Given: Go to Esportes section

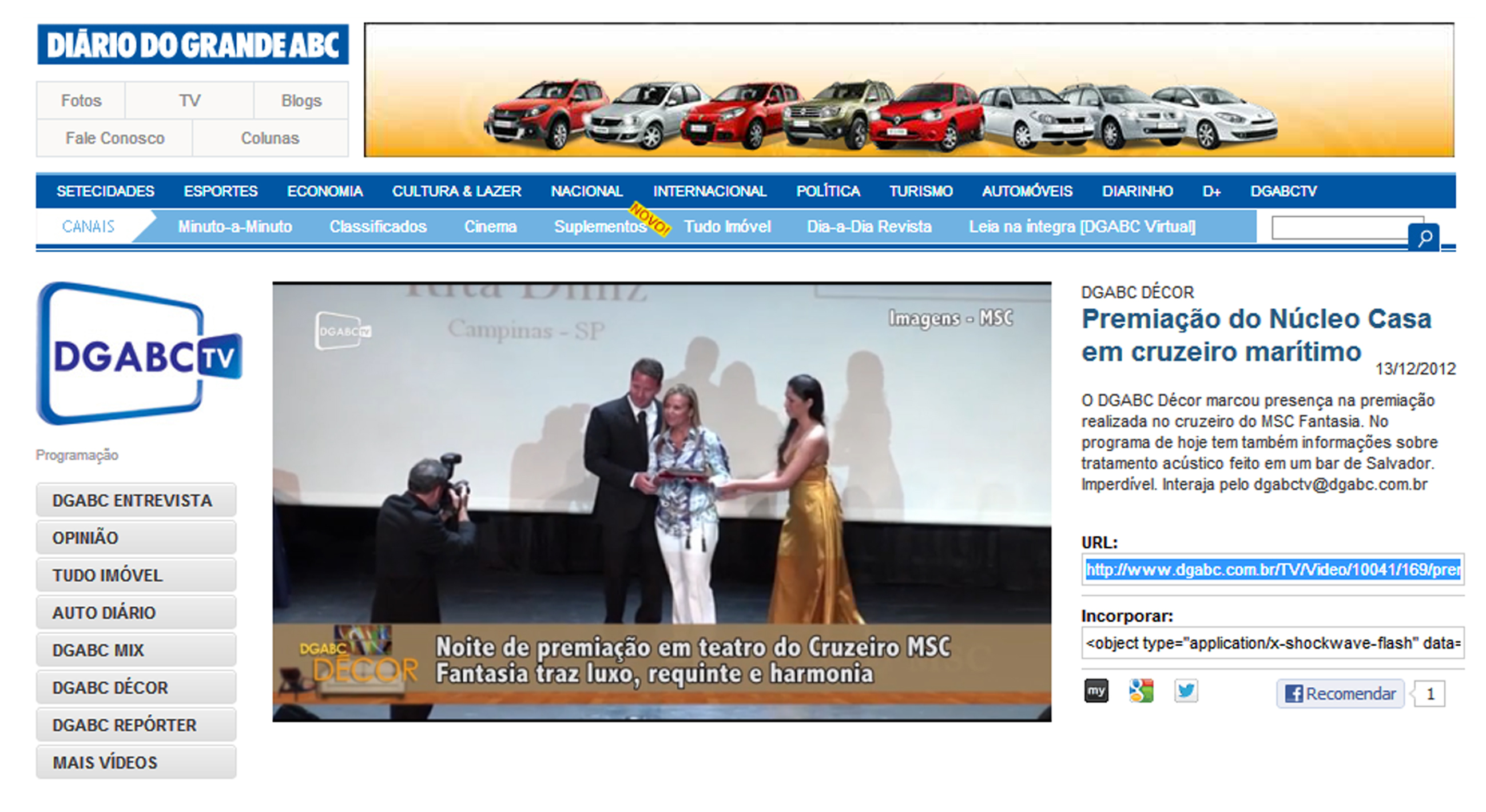Looking at the screenshot, I should point(220,191).
